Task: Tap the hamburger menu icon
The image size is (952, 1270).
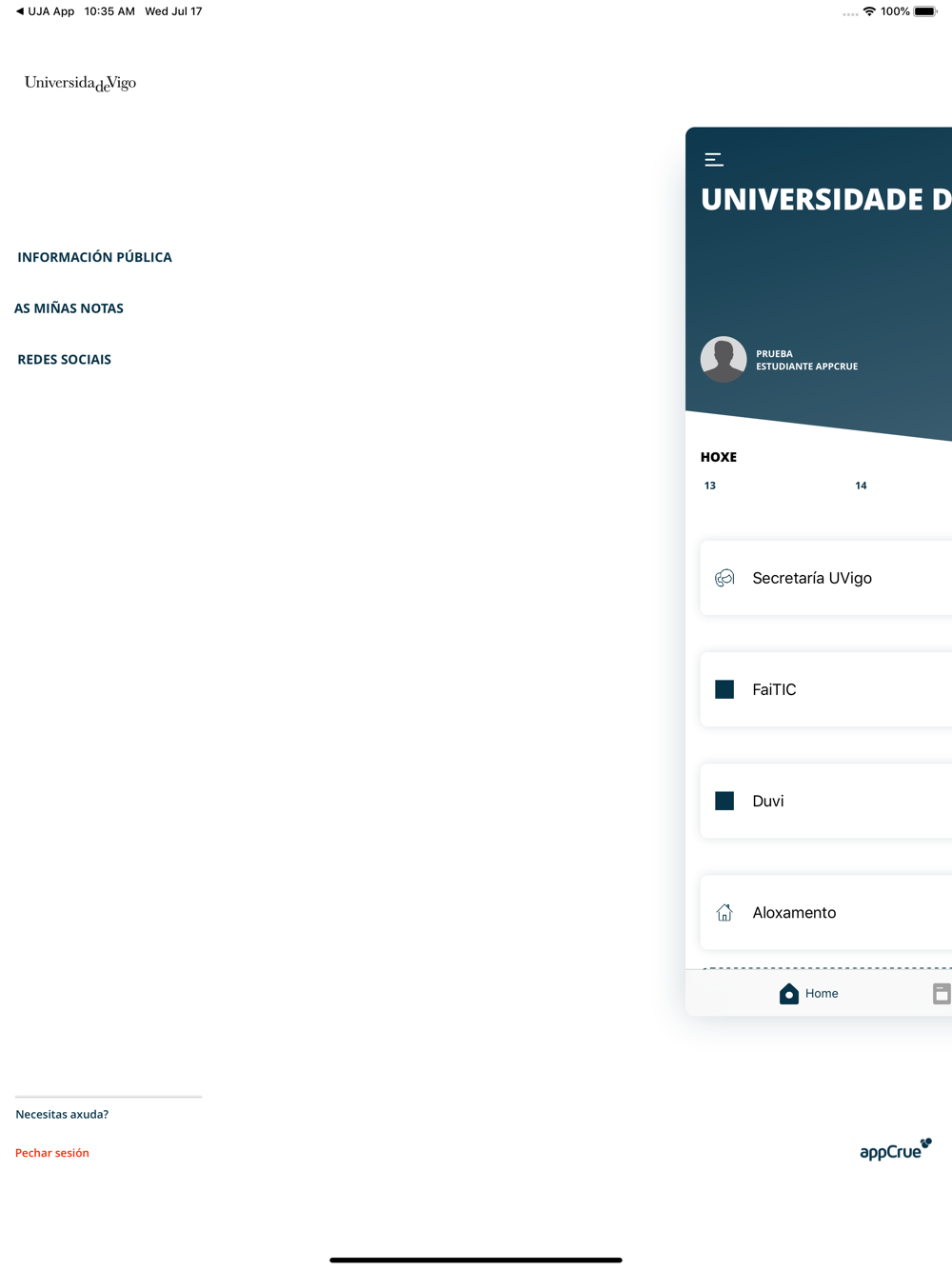Action: pyautogui.click(x=714, y=160)
